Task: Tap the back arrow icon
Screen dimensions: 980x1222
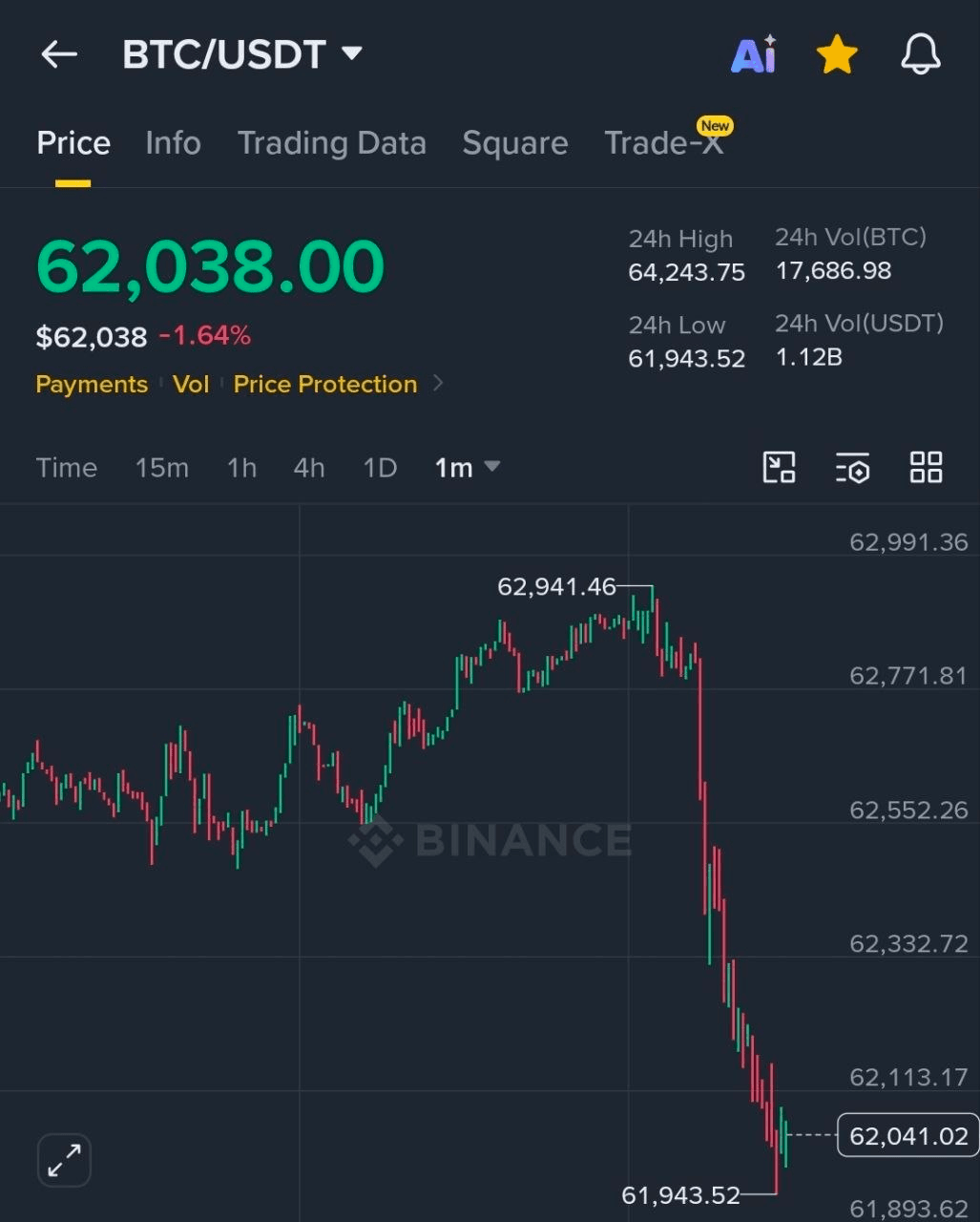Action: (59, 54)
